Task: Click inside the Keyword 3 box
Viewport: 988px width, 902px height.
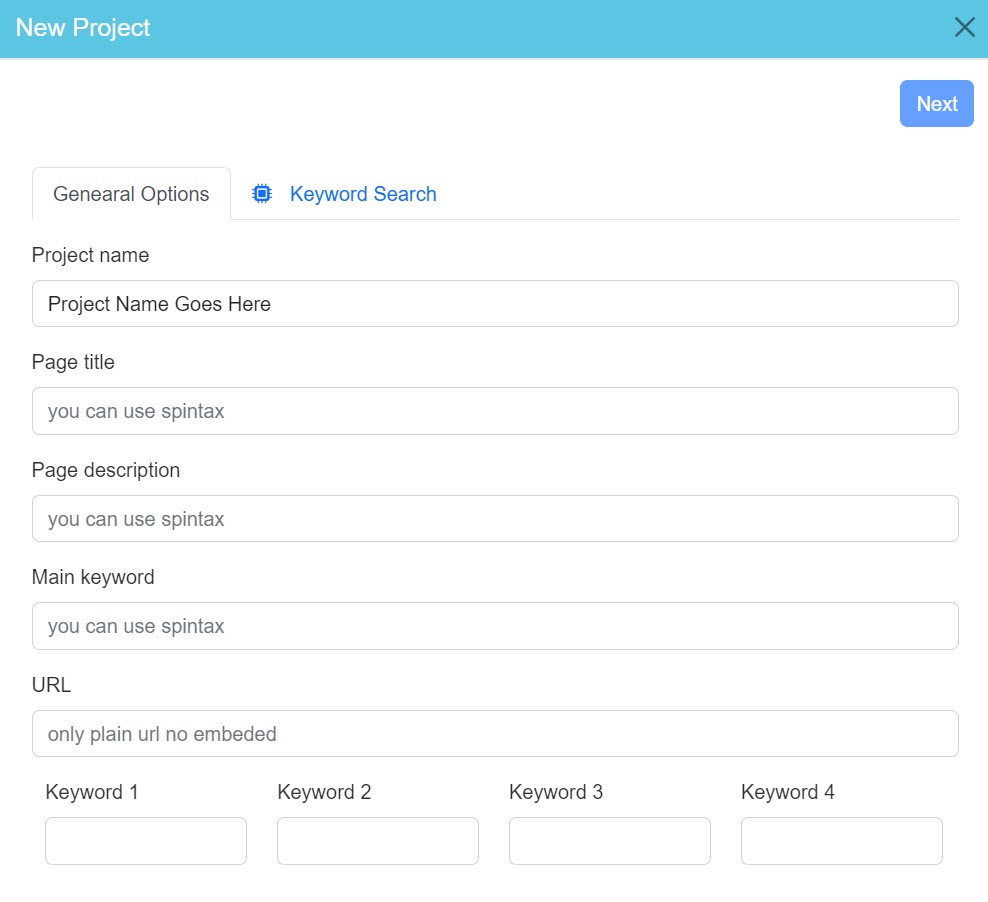Action: (609, 840)
